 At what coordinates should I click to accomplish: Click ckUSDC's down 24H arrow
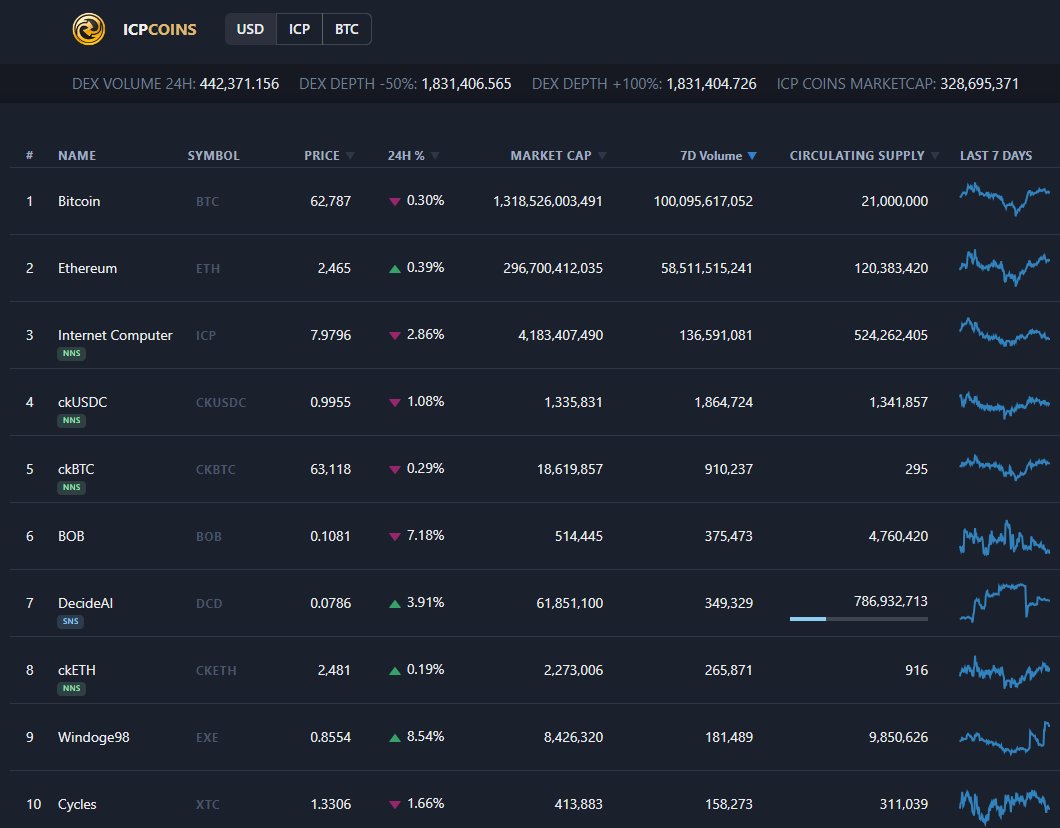coord(395,402)
